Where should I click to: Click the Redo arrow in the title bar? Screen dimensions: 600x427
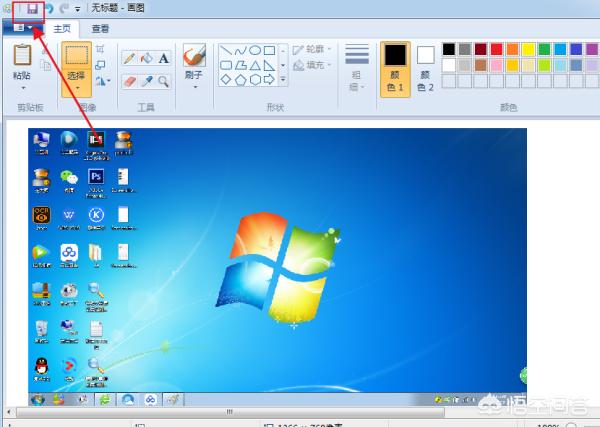(64, 8)
